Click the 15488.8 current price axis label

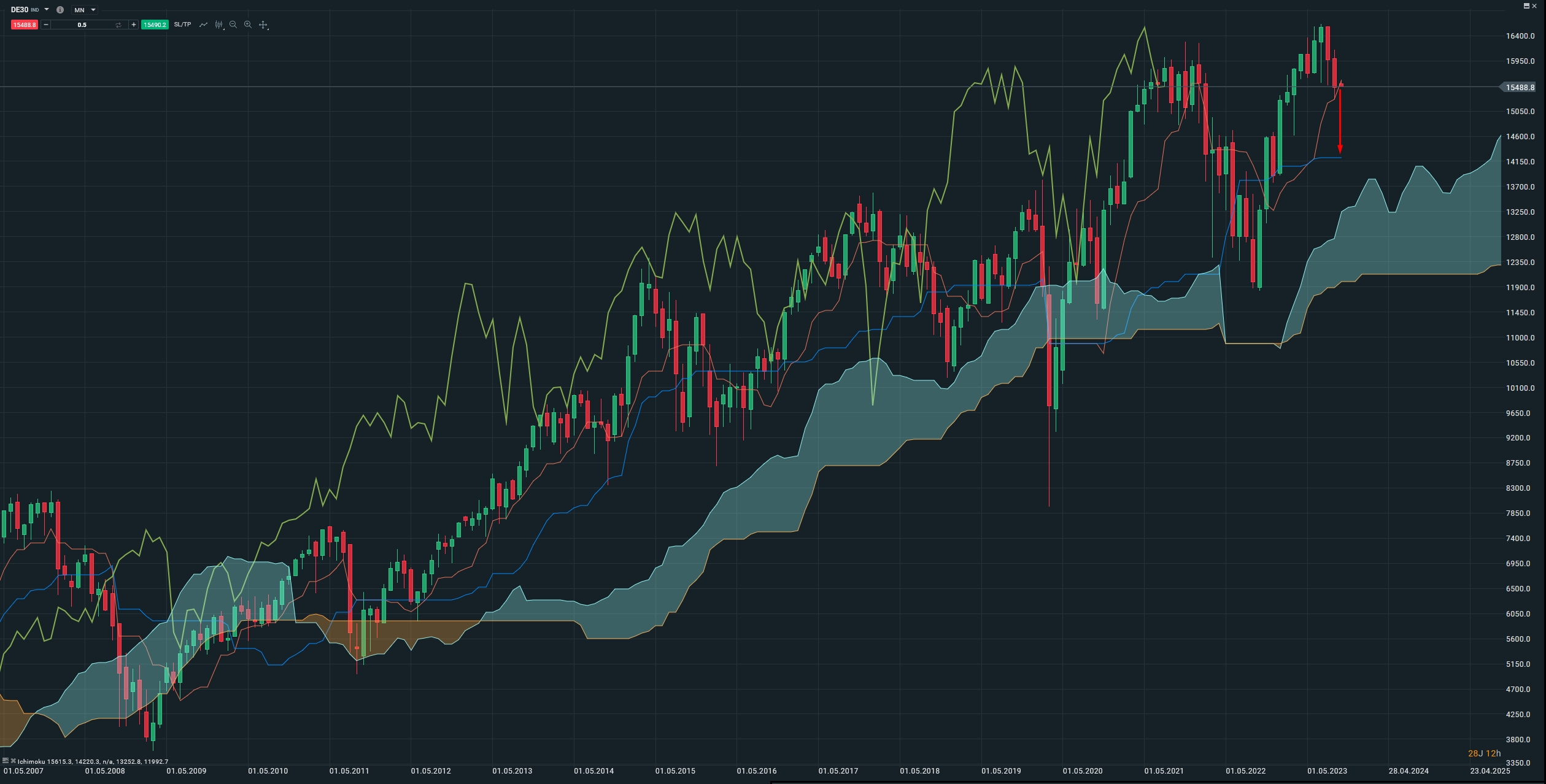click(x=1520, y=88)
